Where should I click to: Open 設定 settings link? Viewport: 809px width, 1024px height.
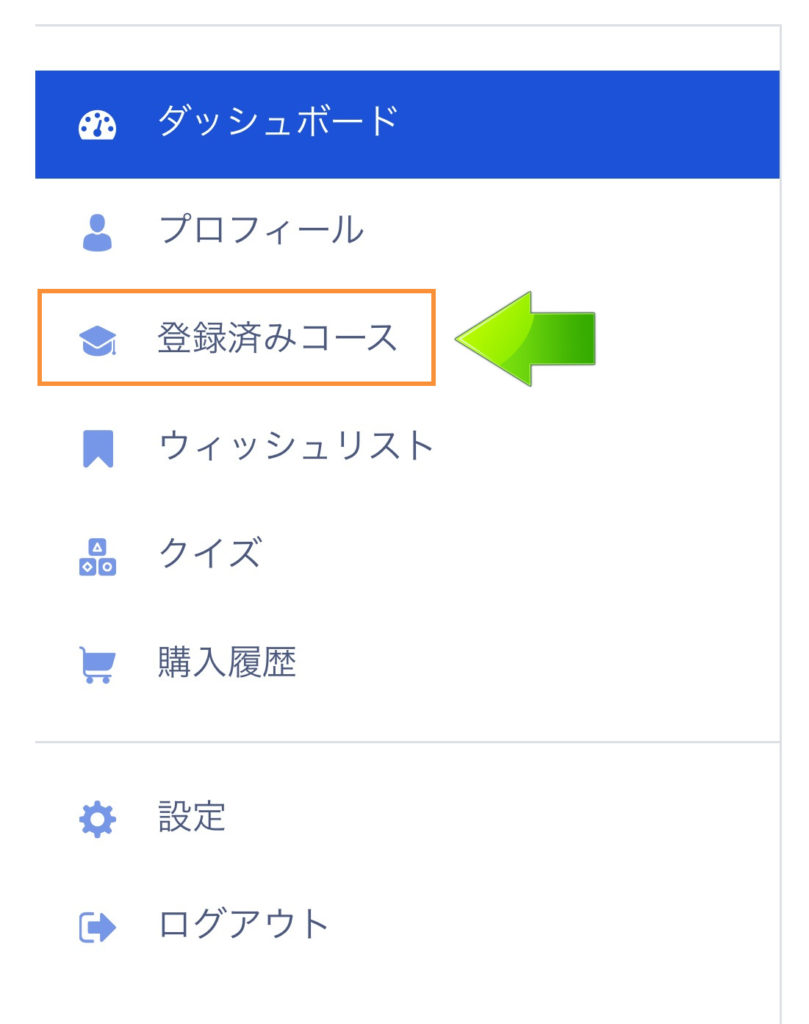click(192, 816)
